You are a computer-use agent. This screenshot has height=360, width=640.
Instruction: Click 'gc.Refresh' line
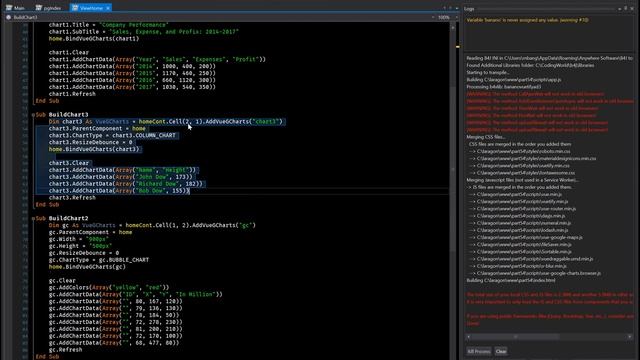(x=65, y=349)
